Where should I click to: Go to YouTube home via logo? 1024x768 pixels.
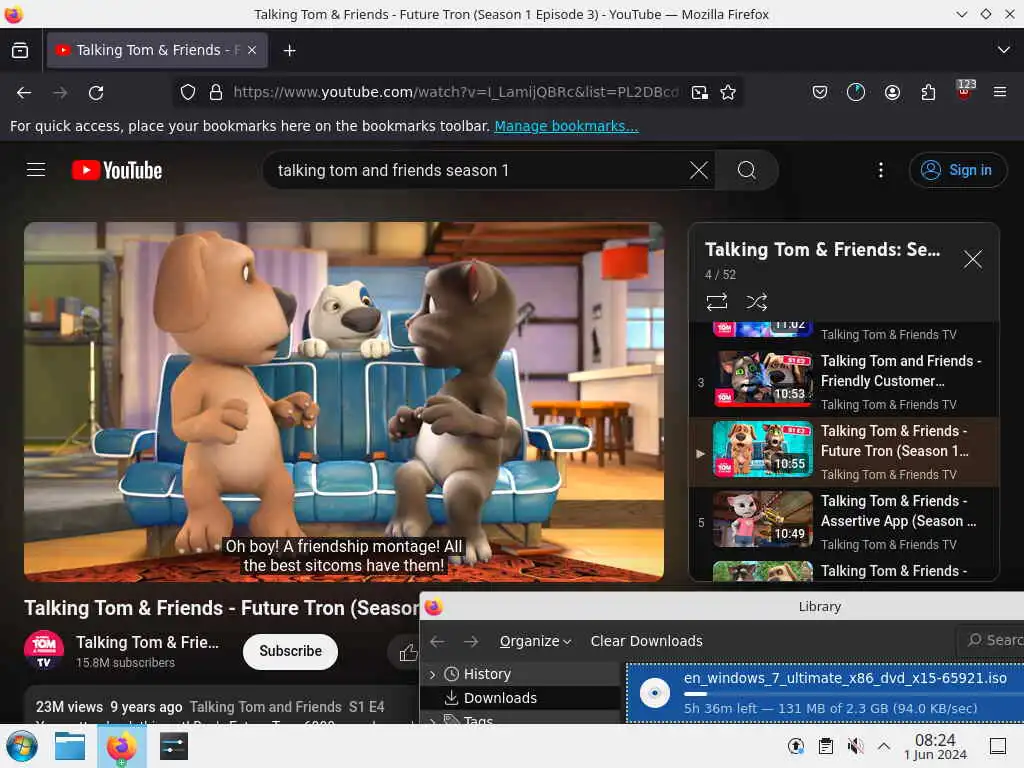[117, 170]
